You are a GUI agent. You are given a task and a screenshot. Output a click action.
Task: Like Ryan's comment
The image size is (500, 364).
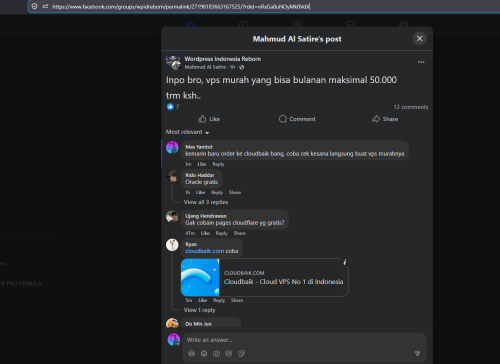coord(202,300)
